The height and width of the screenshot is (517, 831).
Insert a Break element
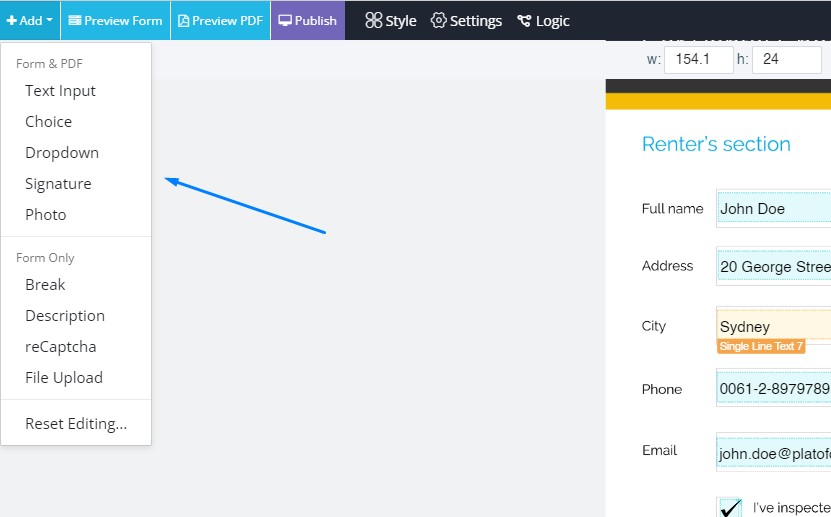[x=45, y=285]
